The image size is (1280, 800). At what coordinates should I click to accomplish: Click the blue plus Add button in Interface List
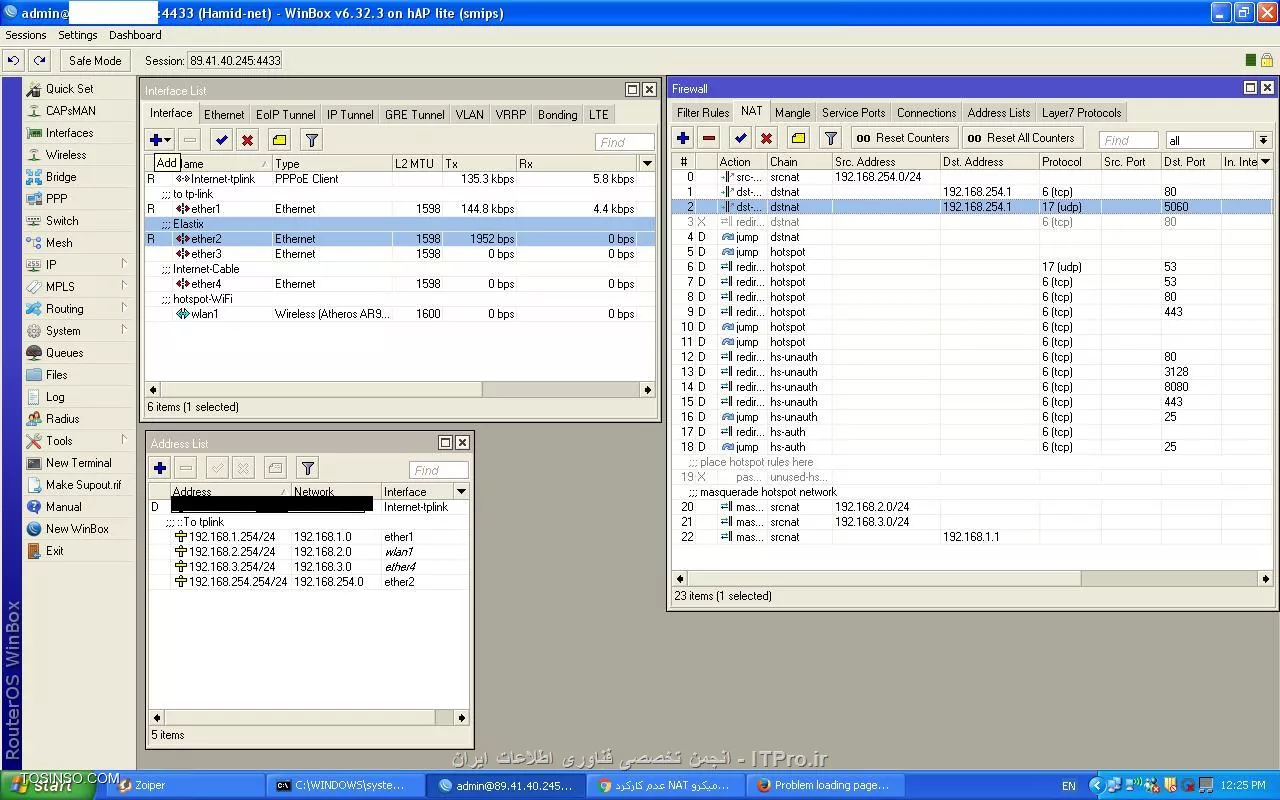click(160, 141)
